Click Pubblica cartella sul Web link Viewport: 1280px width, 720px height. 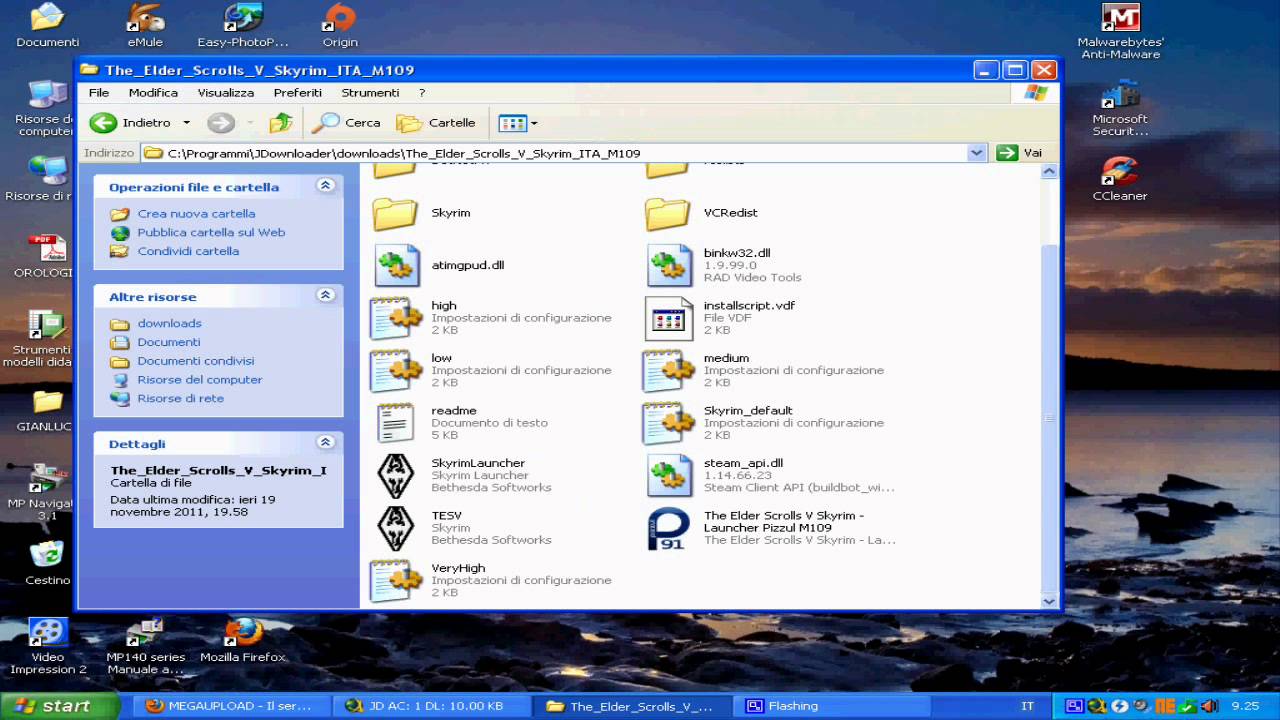211,233
